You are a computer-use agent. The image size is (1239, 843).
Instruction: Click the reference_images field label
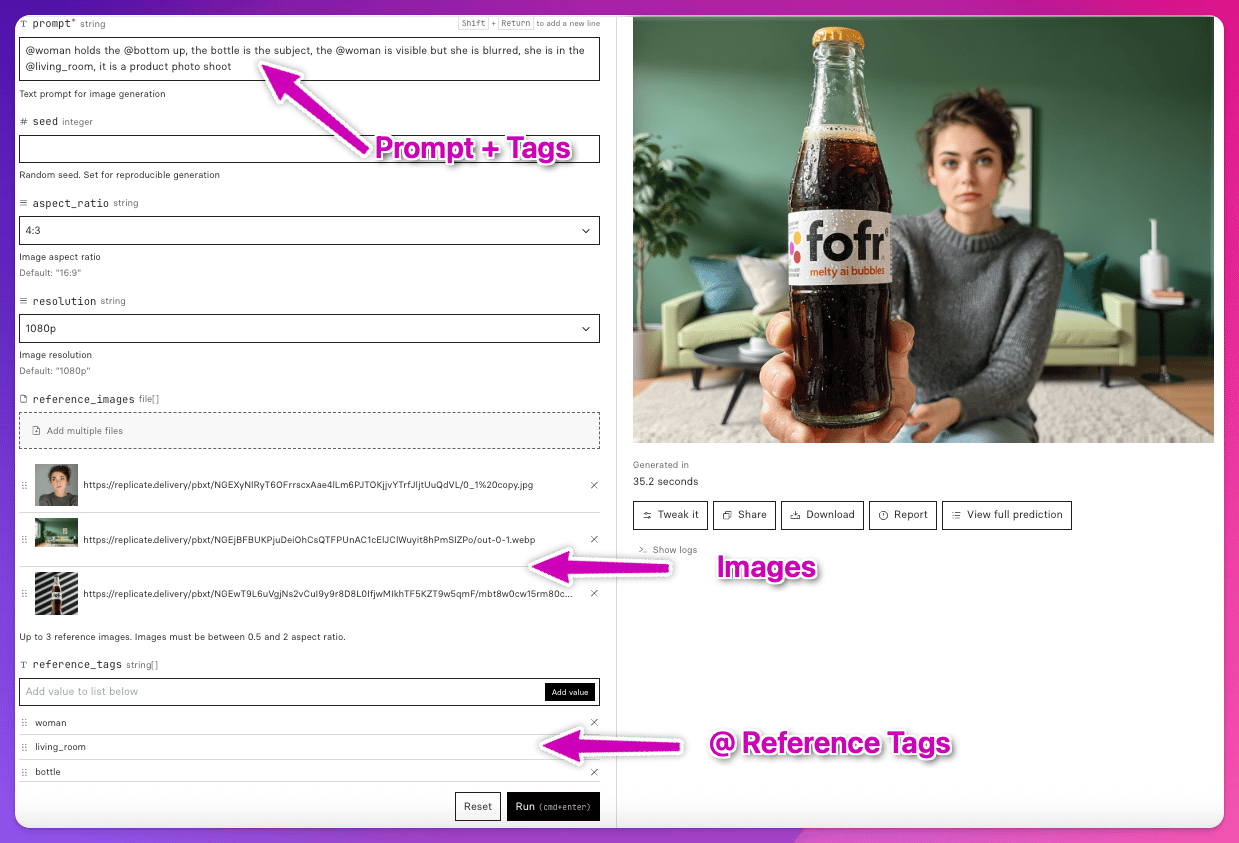tap(83, 399)
